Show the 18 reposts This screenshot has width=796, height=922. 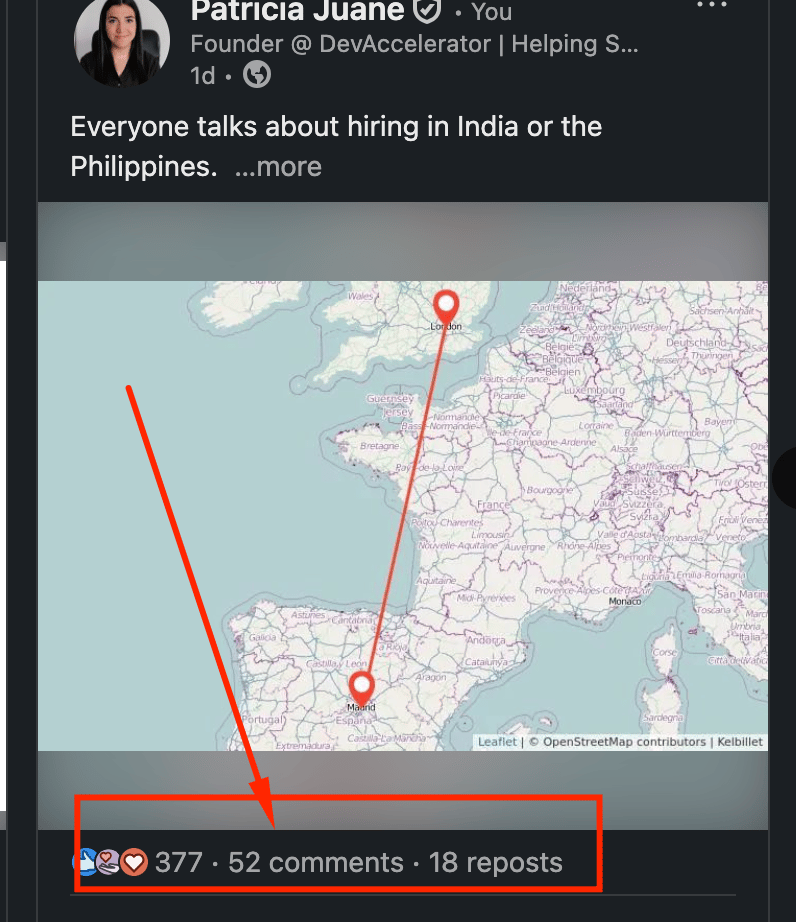[496, 862]
